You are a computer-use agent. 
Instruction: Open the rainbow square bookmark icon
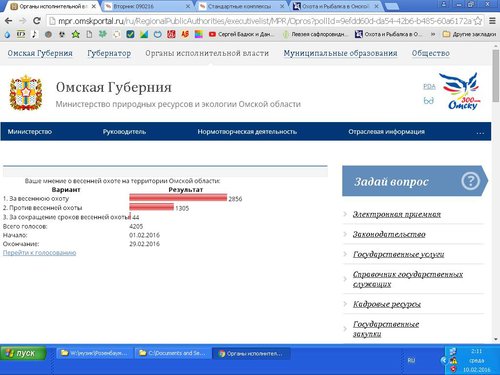199,34
